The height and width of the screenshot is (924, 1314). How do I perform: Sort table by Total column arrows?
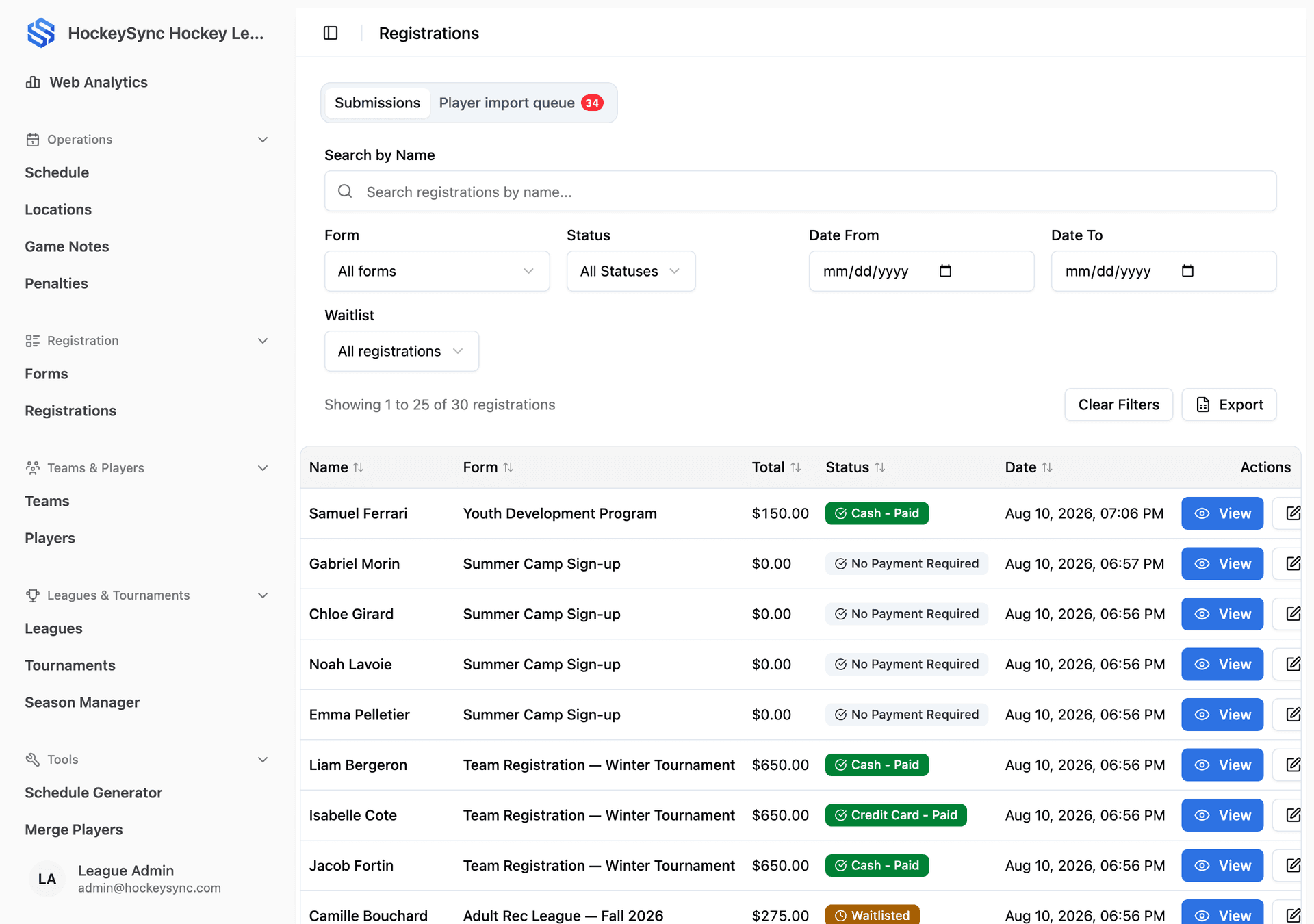[795, 467]
